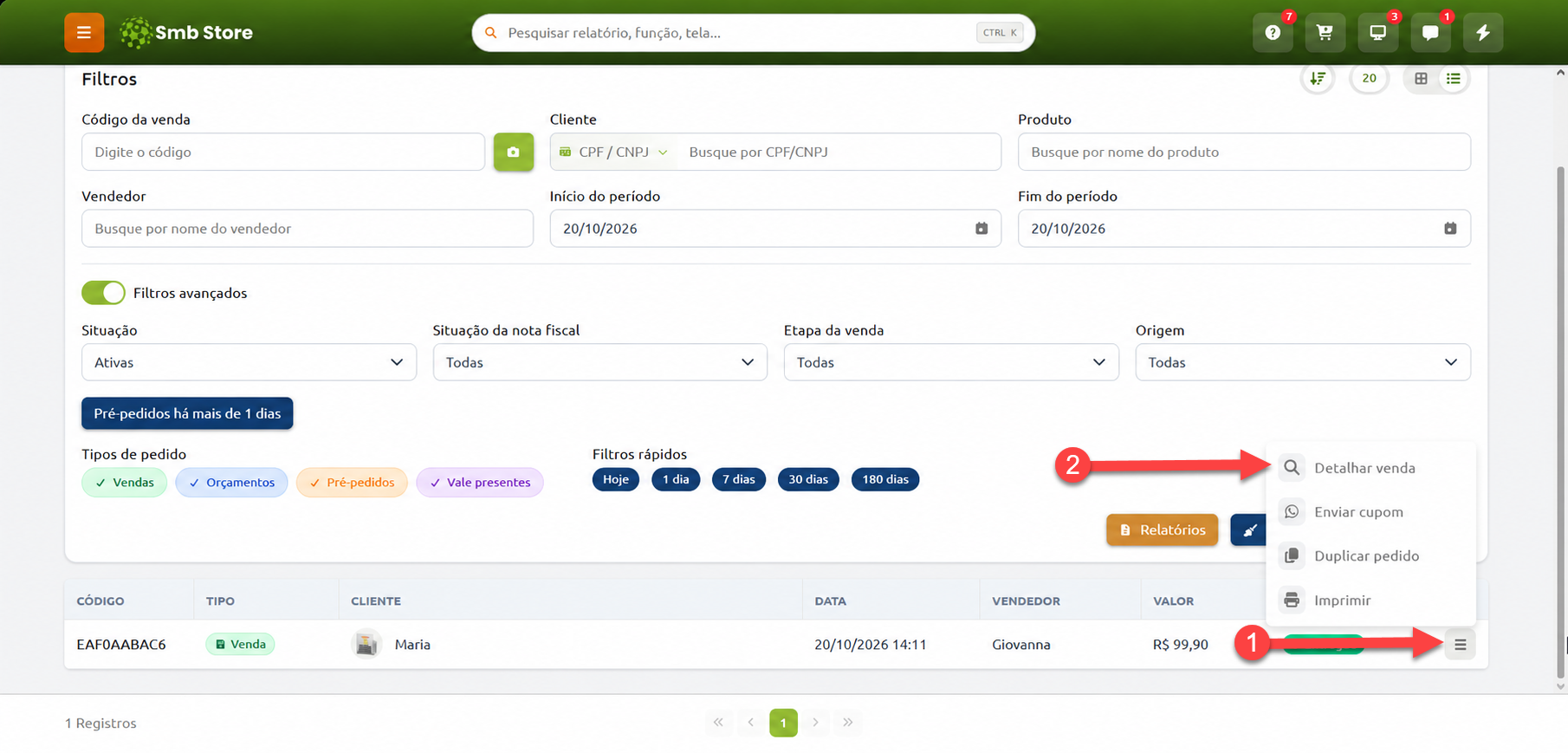The width and height of the screenshot is (1568, 753).
Task: Expand the CPF / CNPJ selector
Action: (613, 152)
